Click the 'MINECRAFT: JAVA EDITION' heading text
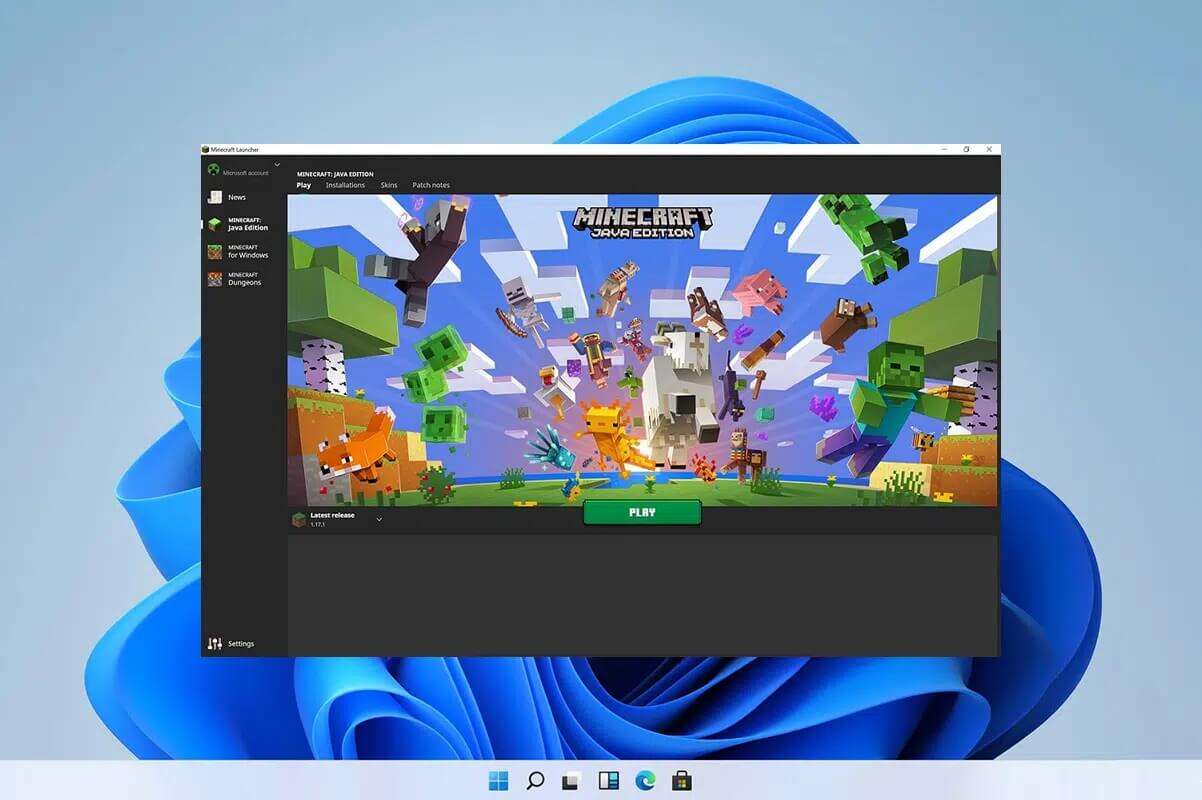The height and width of the screenshot is (800, 1202). coord(335,174)
